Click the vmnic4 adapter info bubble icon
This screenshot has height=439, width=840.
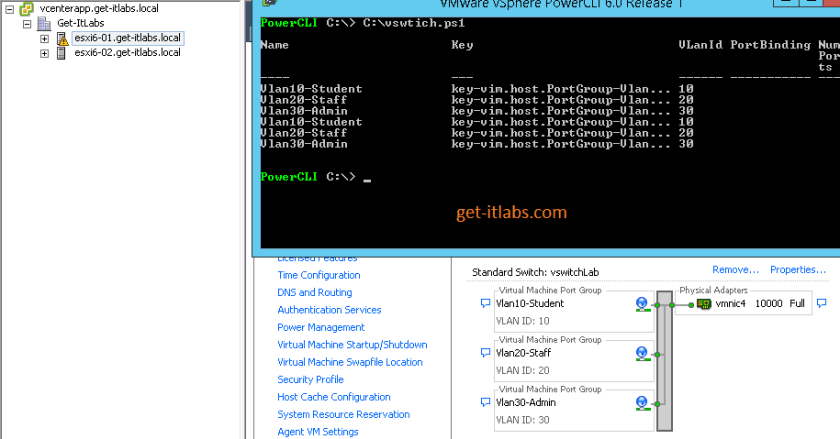click(821, 303)
